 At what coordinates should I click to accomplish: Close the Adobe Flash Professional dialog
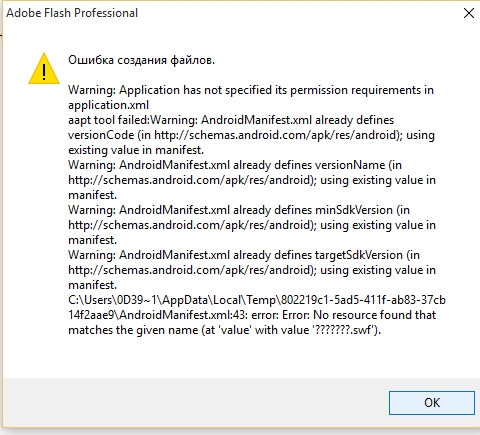click(469, 13)
